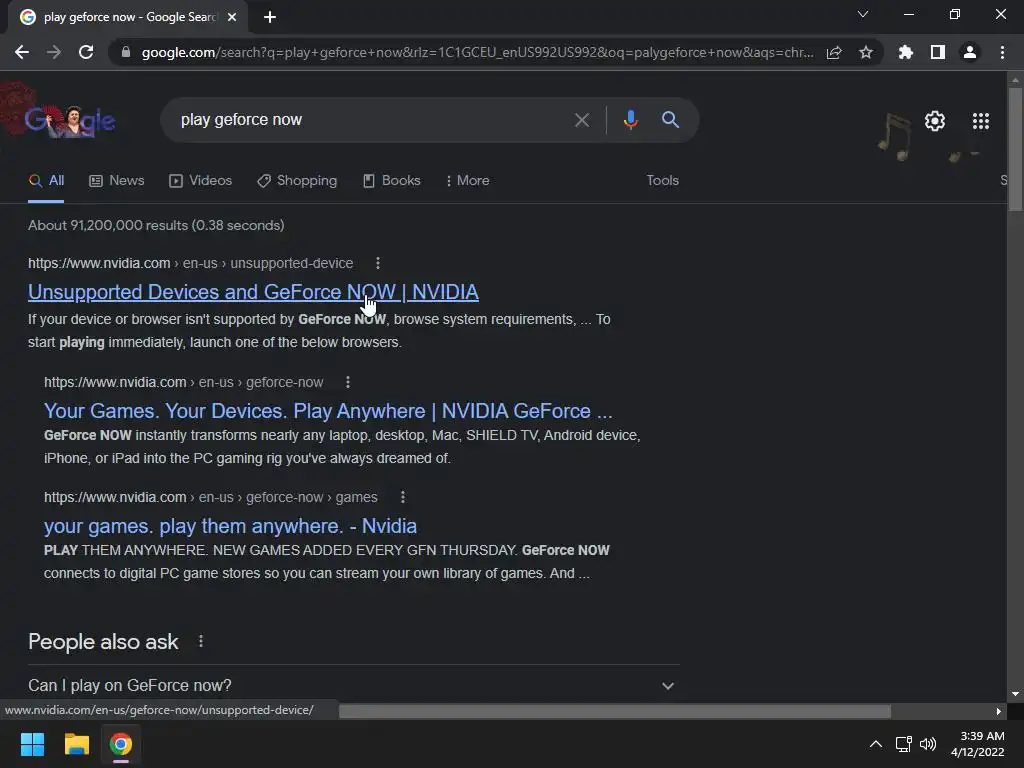
Task: Open 'Your Games. Your Devices. Play Anywhere' link
Action: coord(328,411)
